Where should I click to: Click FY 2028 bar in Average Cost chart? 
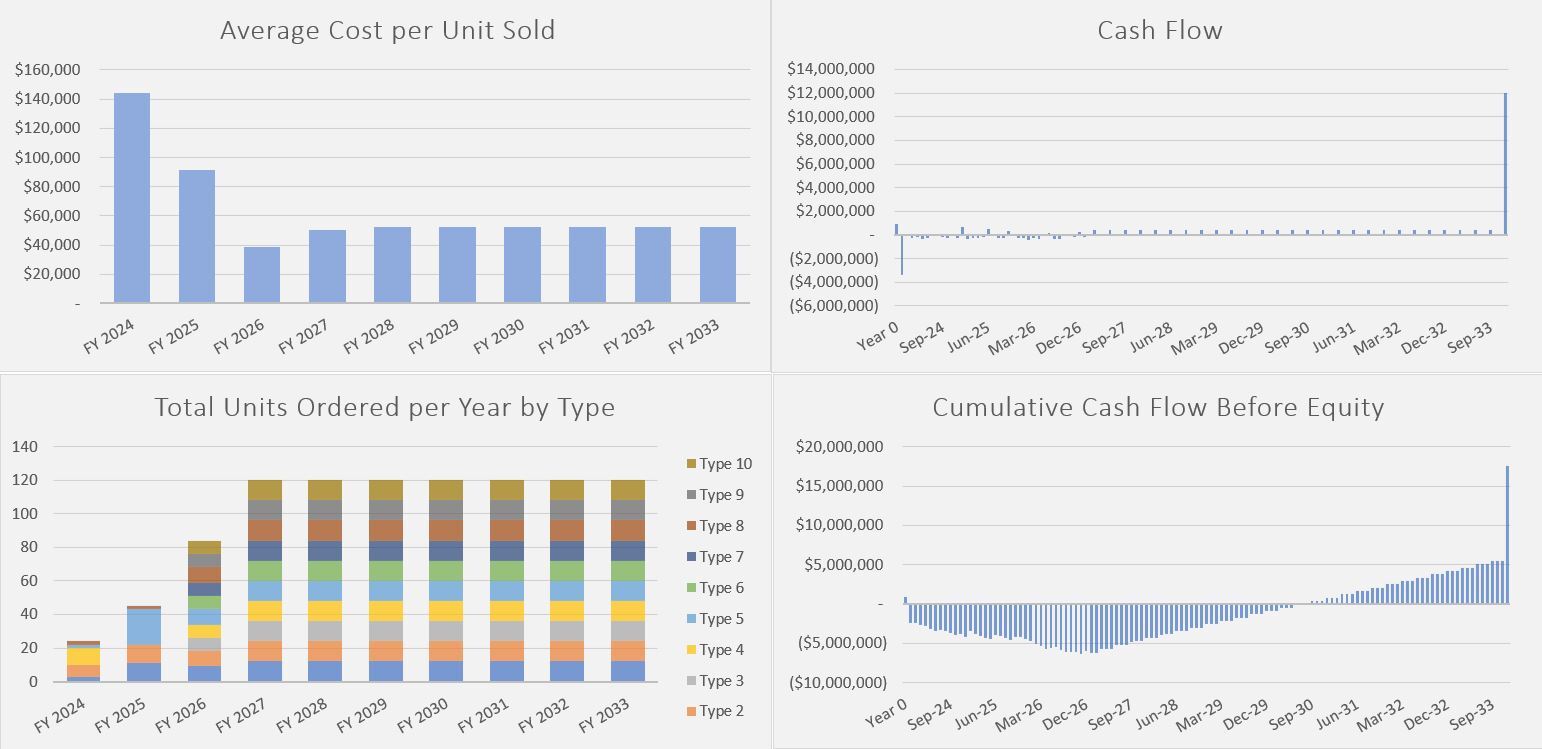(392, 265)
